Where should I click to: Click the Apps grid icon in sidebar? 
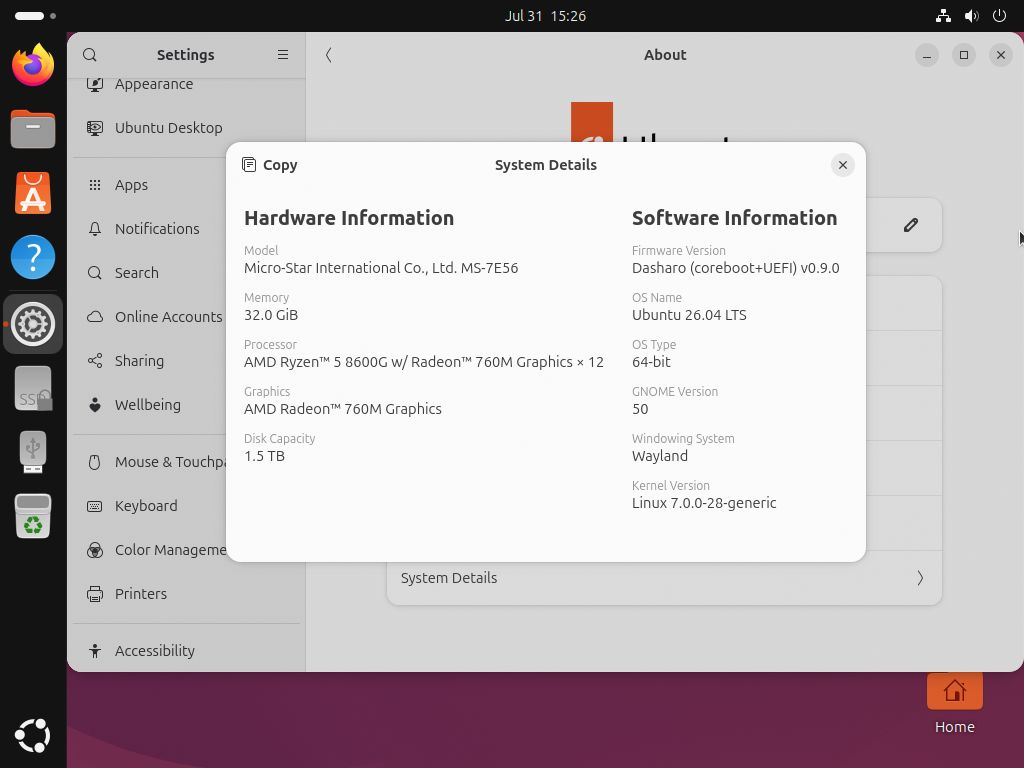pyautogui.click(x=95, y=185)
